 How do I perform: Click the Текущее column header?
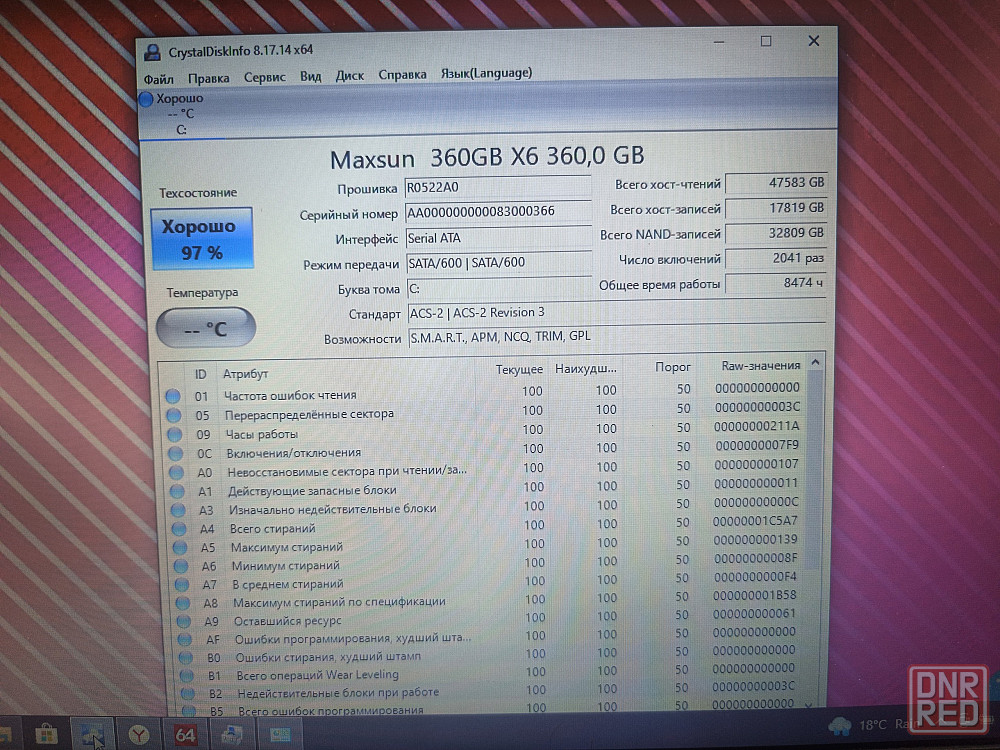519,370
